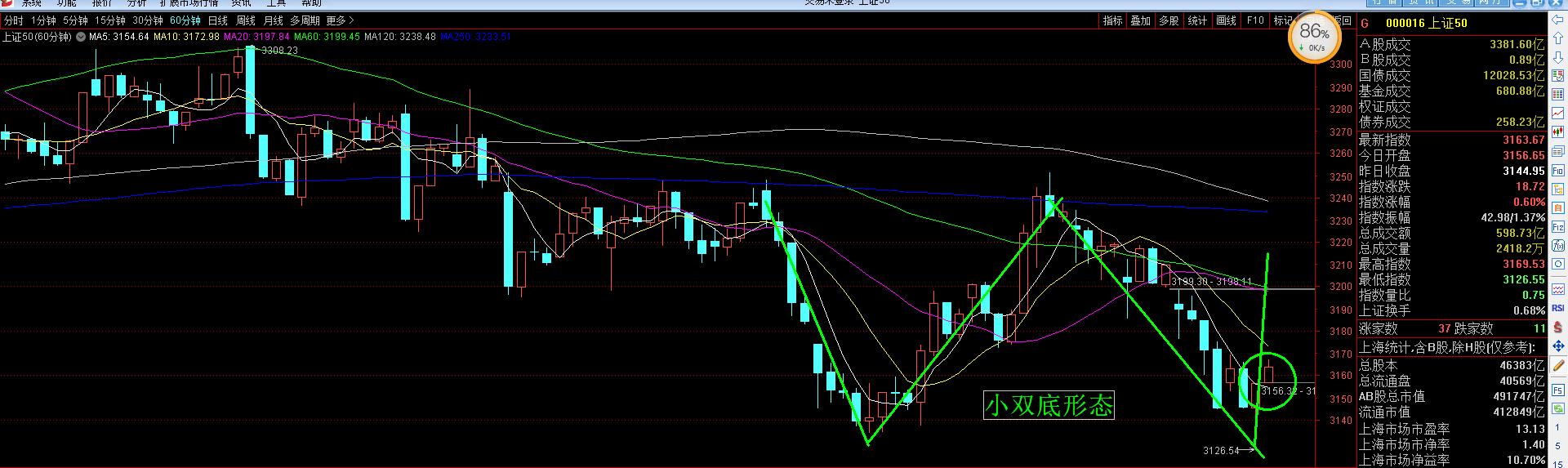Viewport: 1568px width, 468px height.
Task: Click the 涨家数 37 figure
Action: (1445, 328)
